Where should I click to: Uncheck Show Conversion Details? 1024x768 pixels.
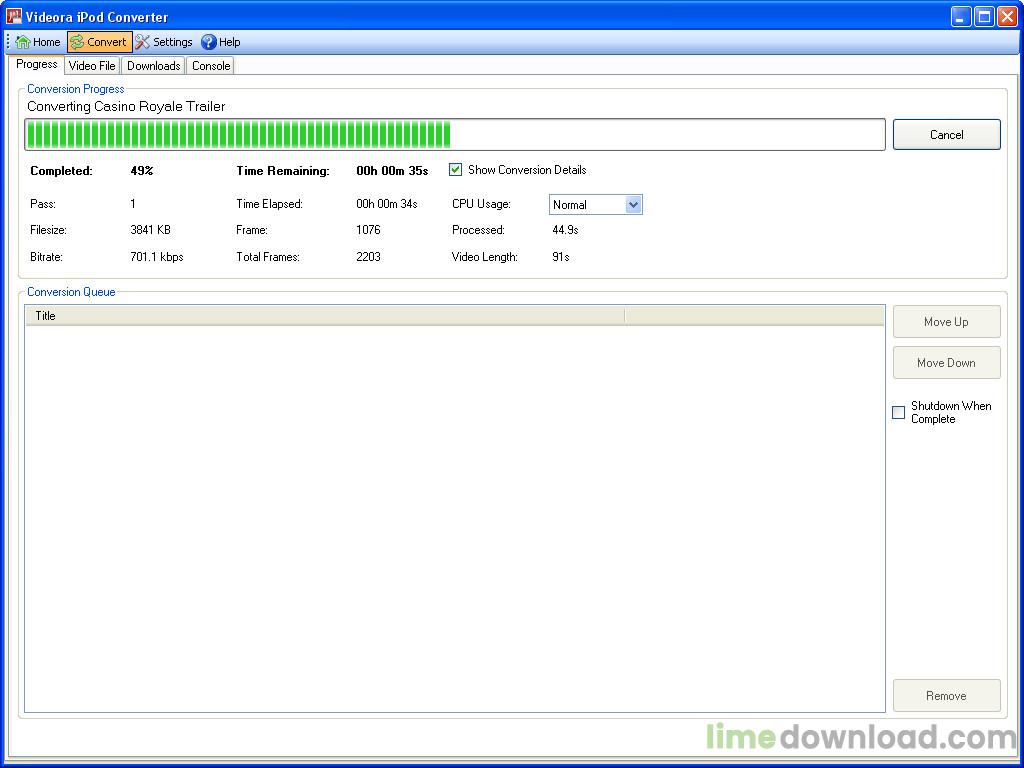tap(455, 170)
